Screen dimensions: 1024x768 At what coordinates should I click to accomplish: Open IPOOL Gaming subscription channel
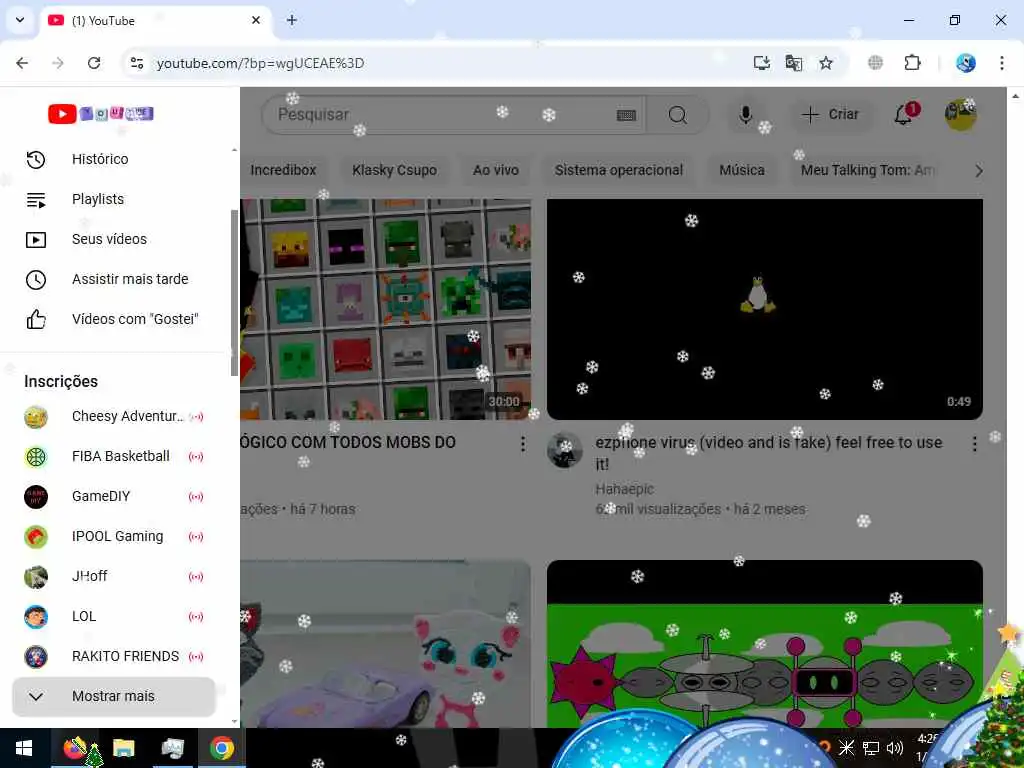tap(114, 537)
